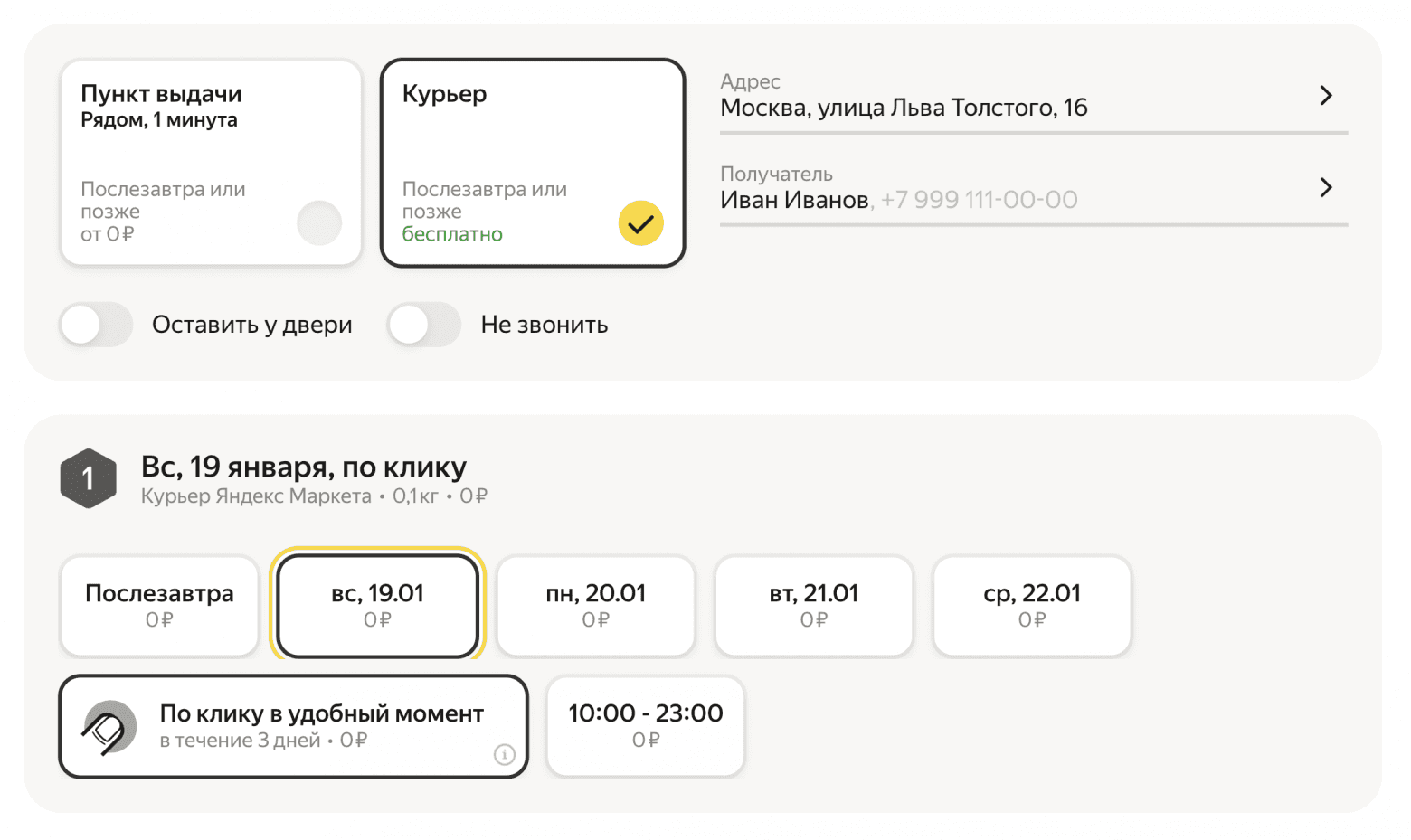The height and width of the screenshot is (840, 1411).
Task: Choose the вт, 21.01 delivery date
Action: [x=813, y=605]
